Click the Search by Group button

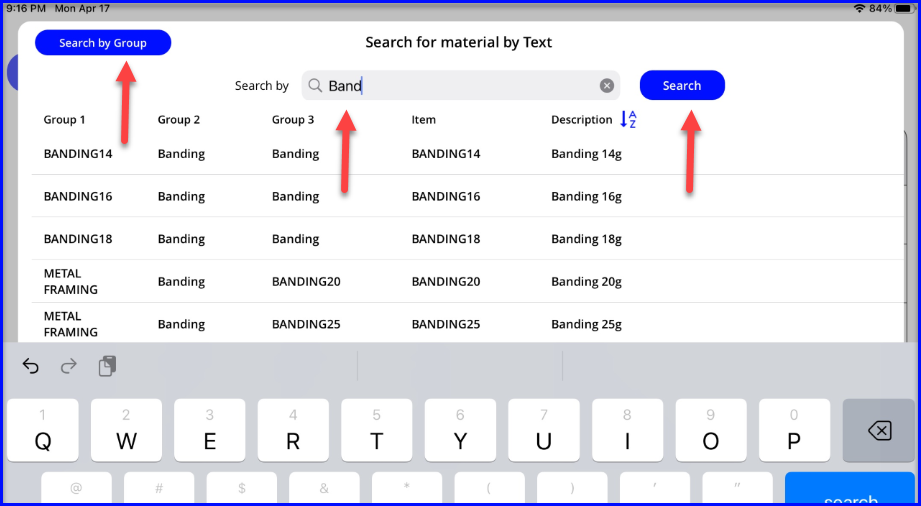[103, 43]
